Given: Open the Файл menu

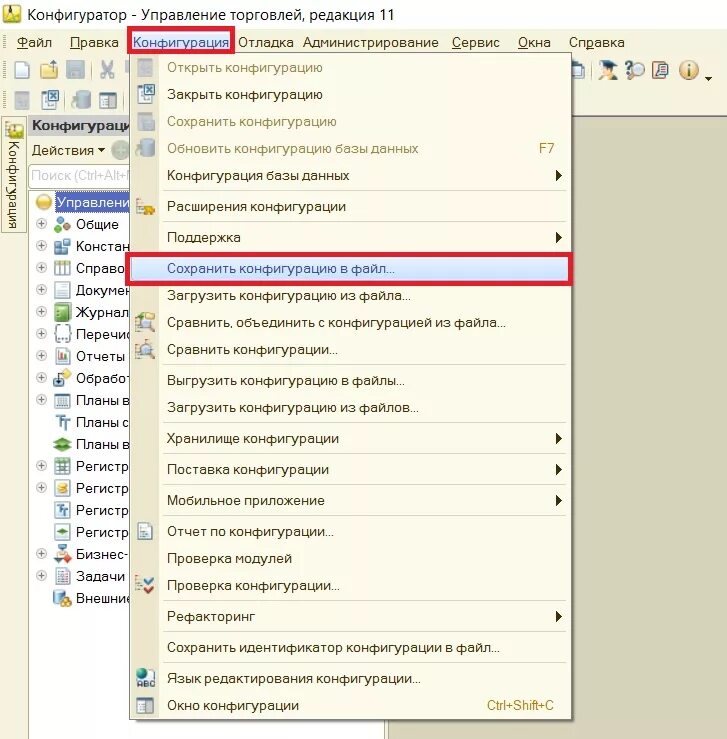Looking at the screenshot, I should coord(34,42).
